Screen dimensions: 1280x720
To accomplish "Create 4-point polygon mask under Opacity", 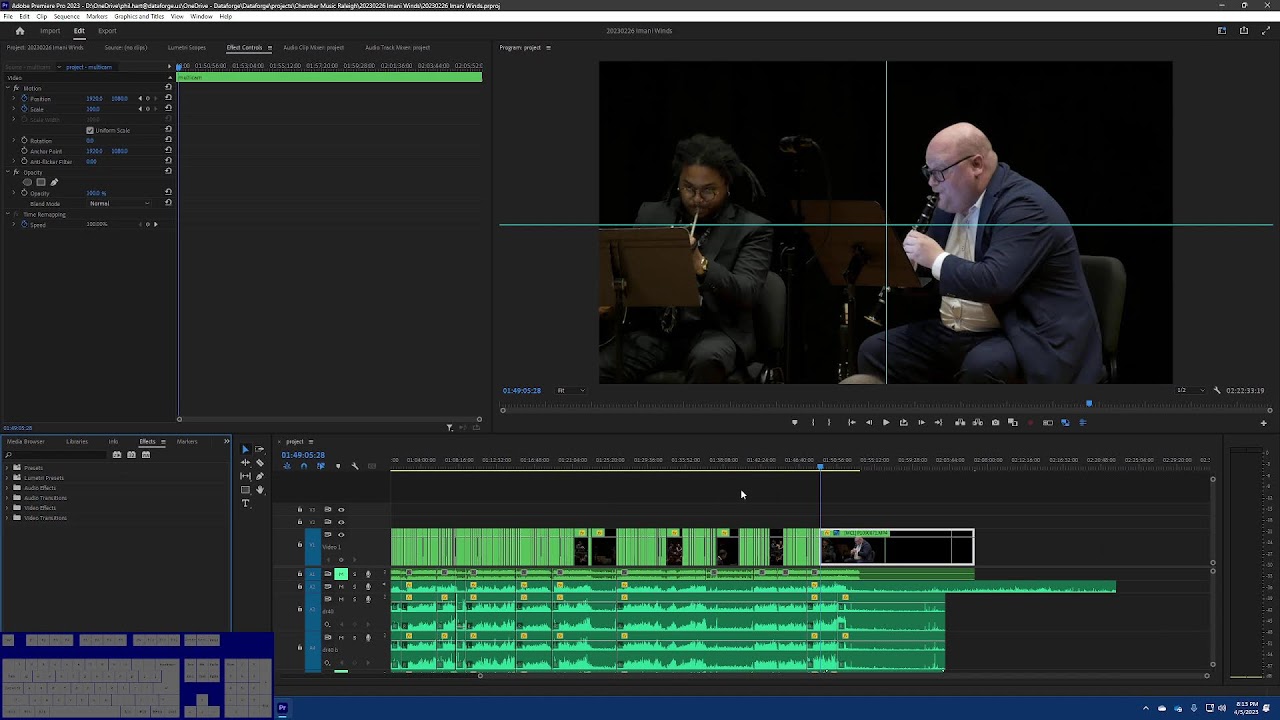I will 41,182.
